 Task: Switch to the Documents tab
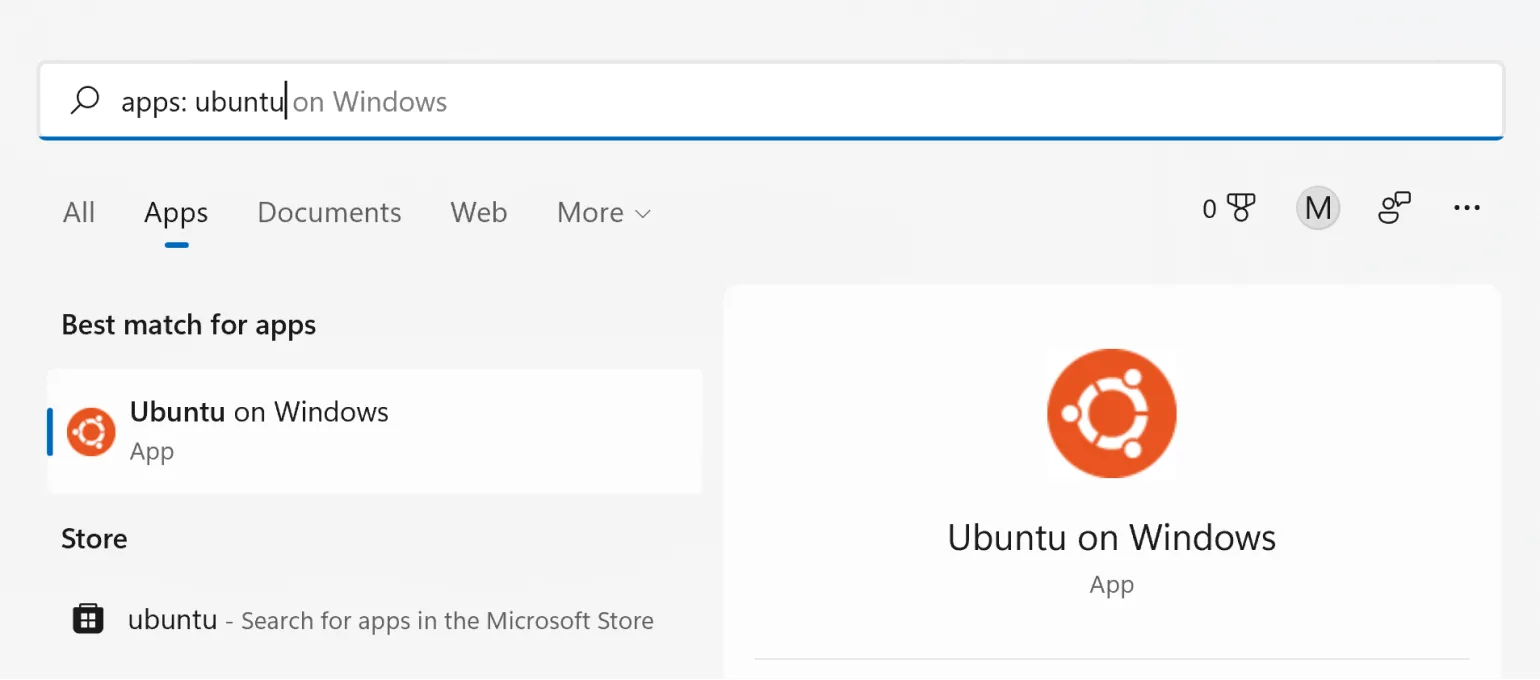329,212
